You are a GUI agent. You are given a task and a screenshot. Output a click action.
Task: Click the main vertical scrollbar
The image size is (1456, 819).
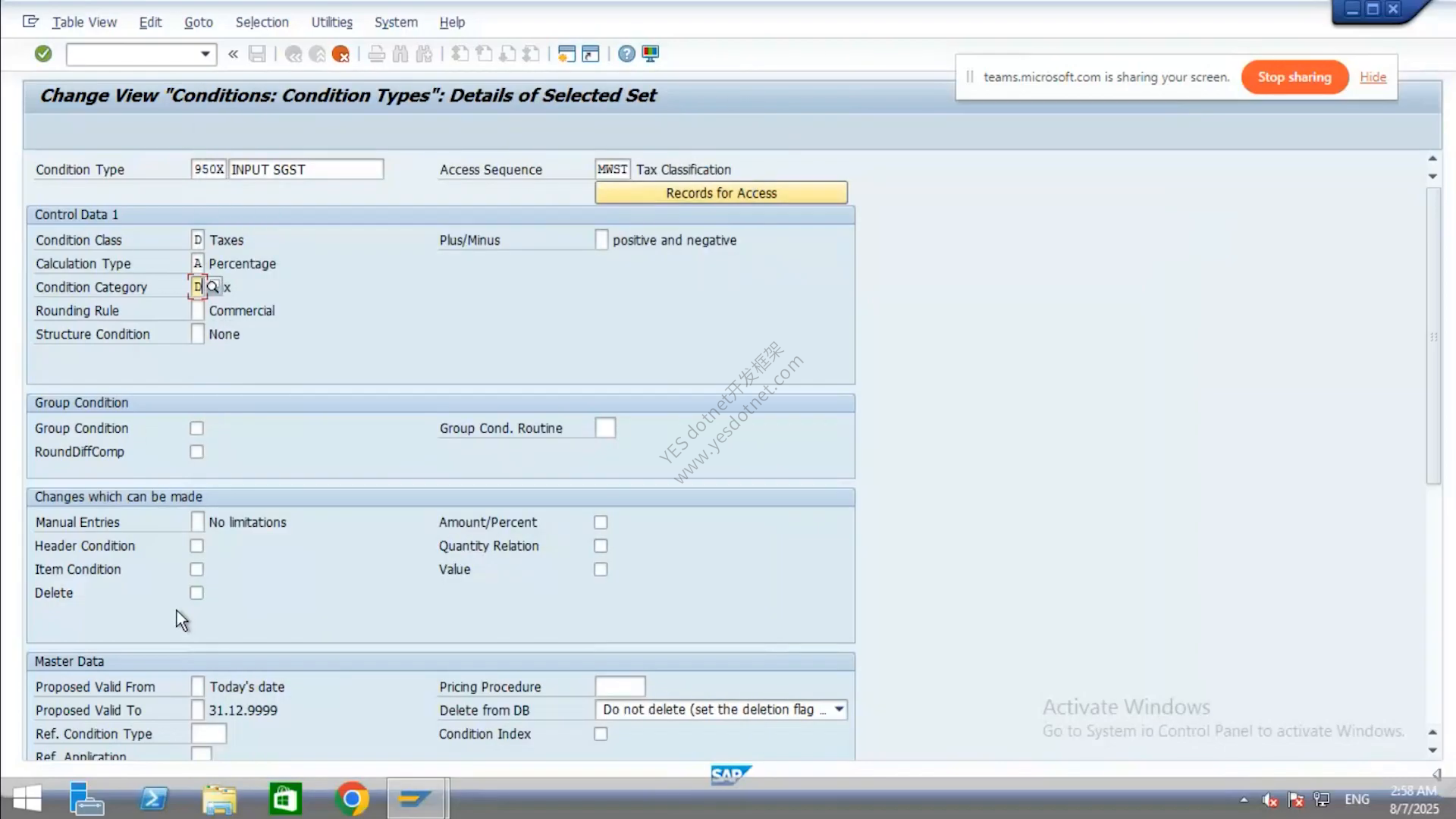(1432, 335)
